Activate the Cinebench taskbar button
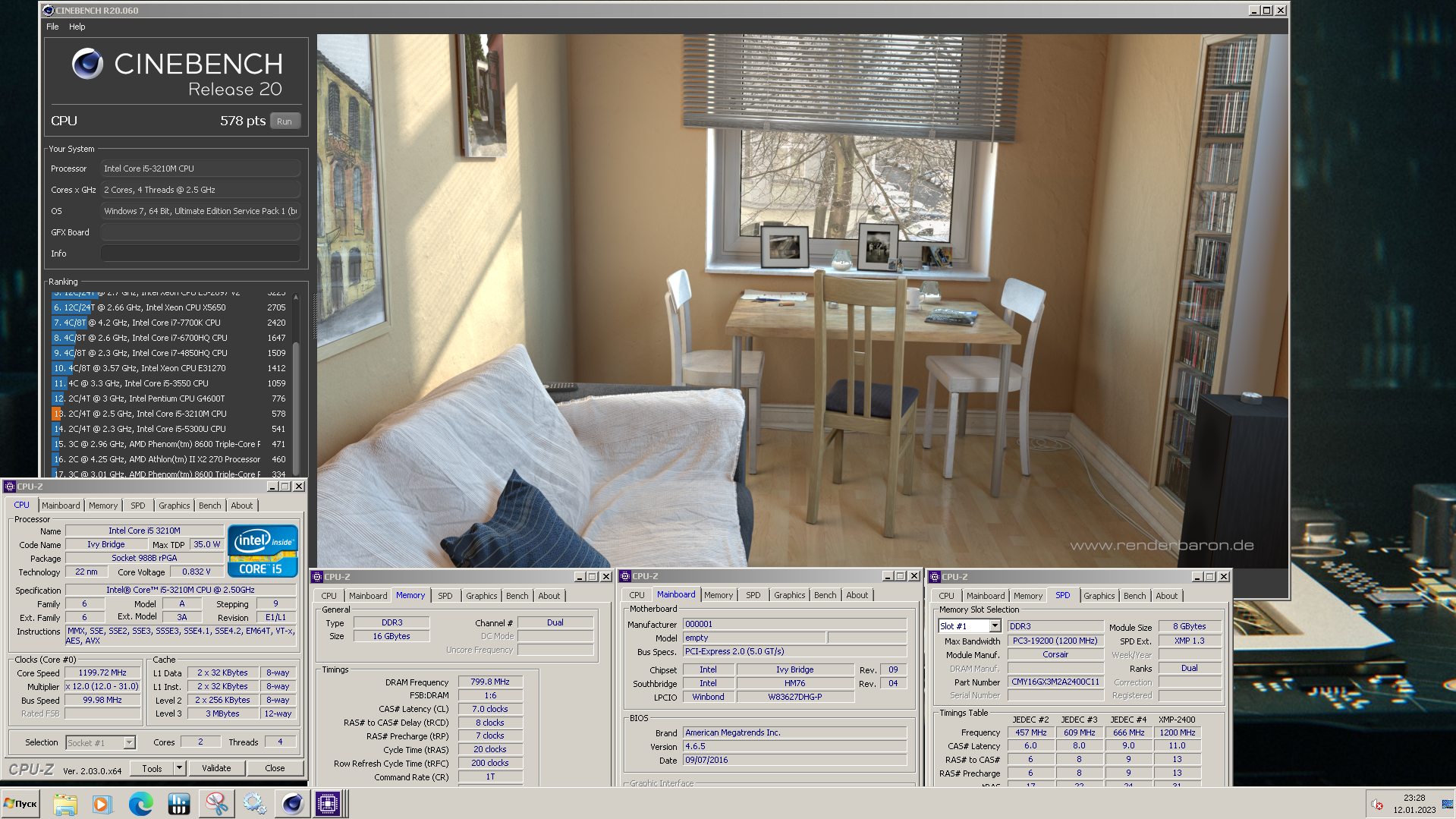 click(x=292, y=803)
